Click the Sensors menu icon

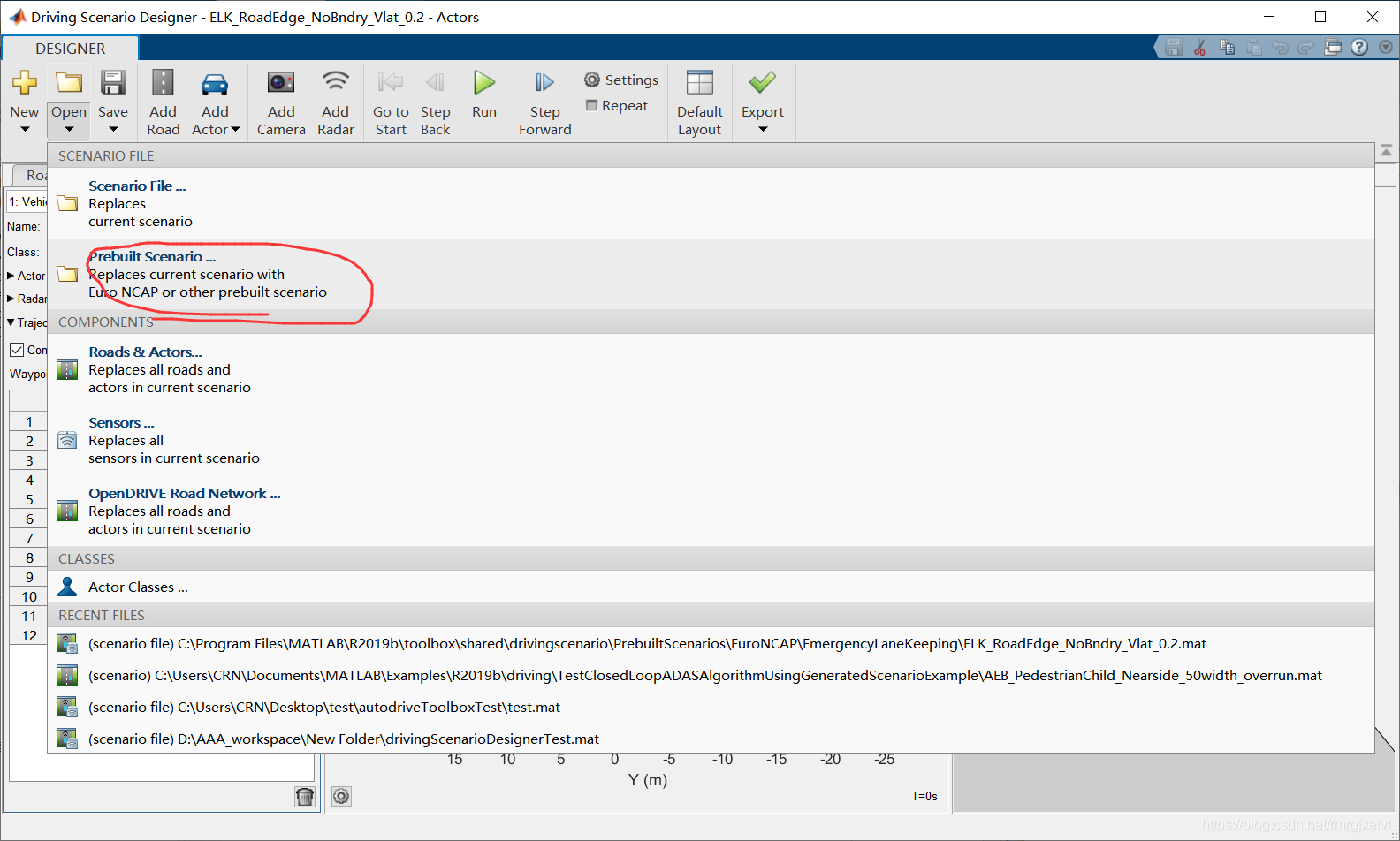click(67, 440)
